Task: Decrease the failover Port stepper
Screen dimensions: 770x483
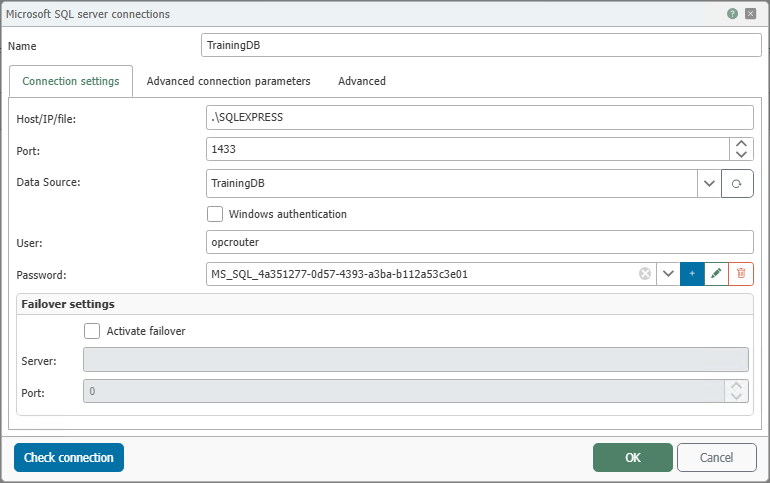Action: [x=736, y=397]
